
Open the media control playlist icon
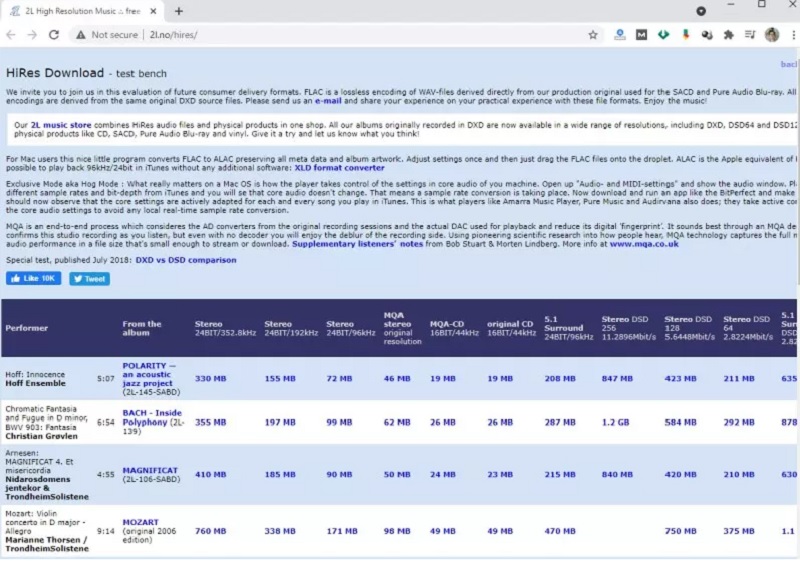(750, 35)
